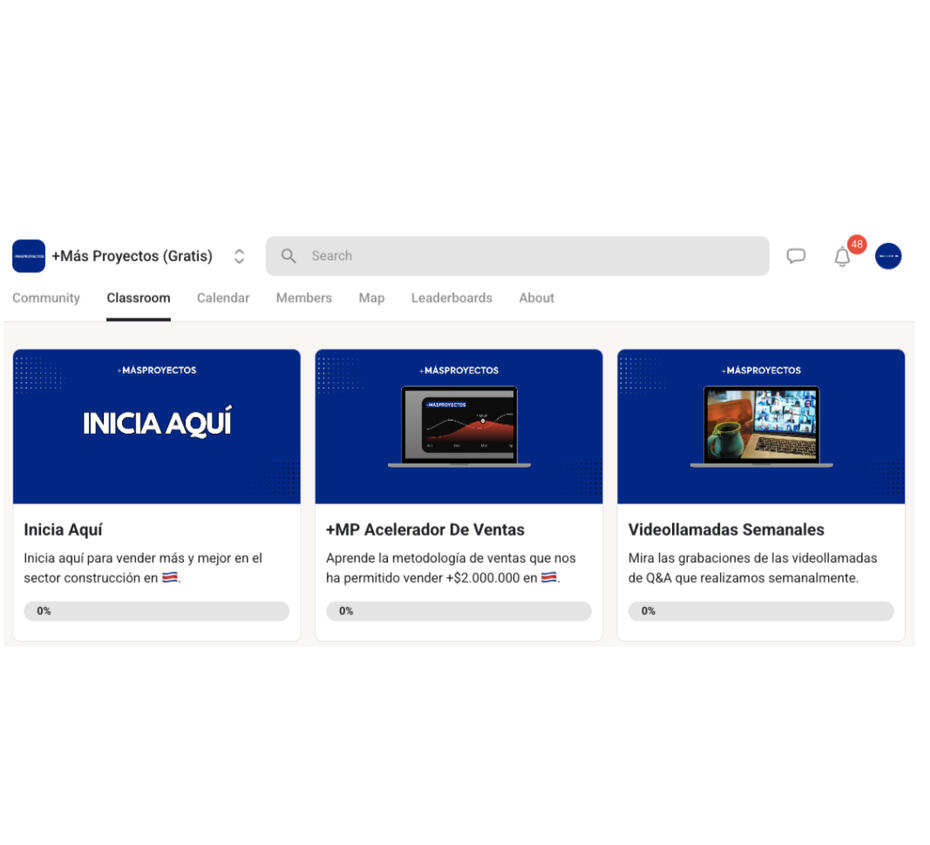Select the Classroom tab

138,298
